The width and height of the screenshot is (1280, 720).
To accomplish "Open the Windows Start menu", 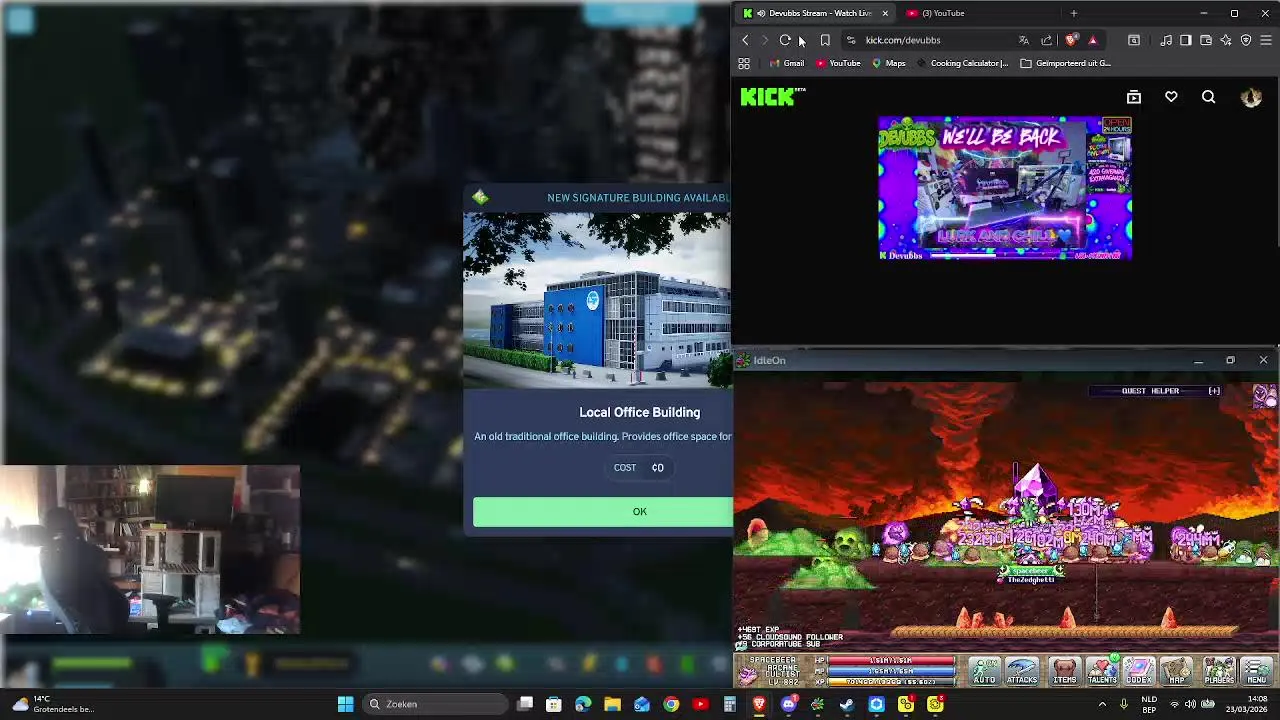I will (x=345, y=704).
